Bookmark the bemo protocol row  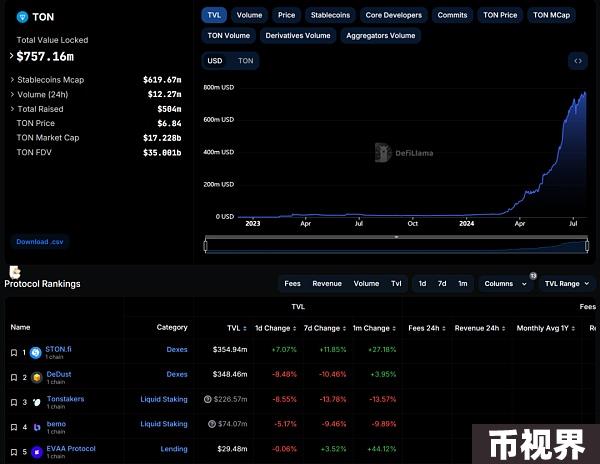14,427
